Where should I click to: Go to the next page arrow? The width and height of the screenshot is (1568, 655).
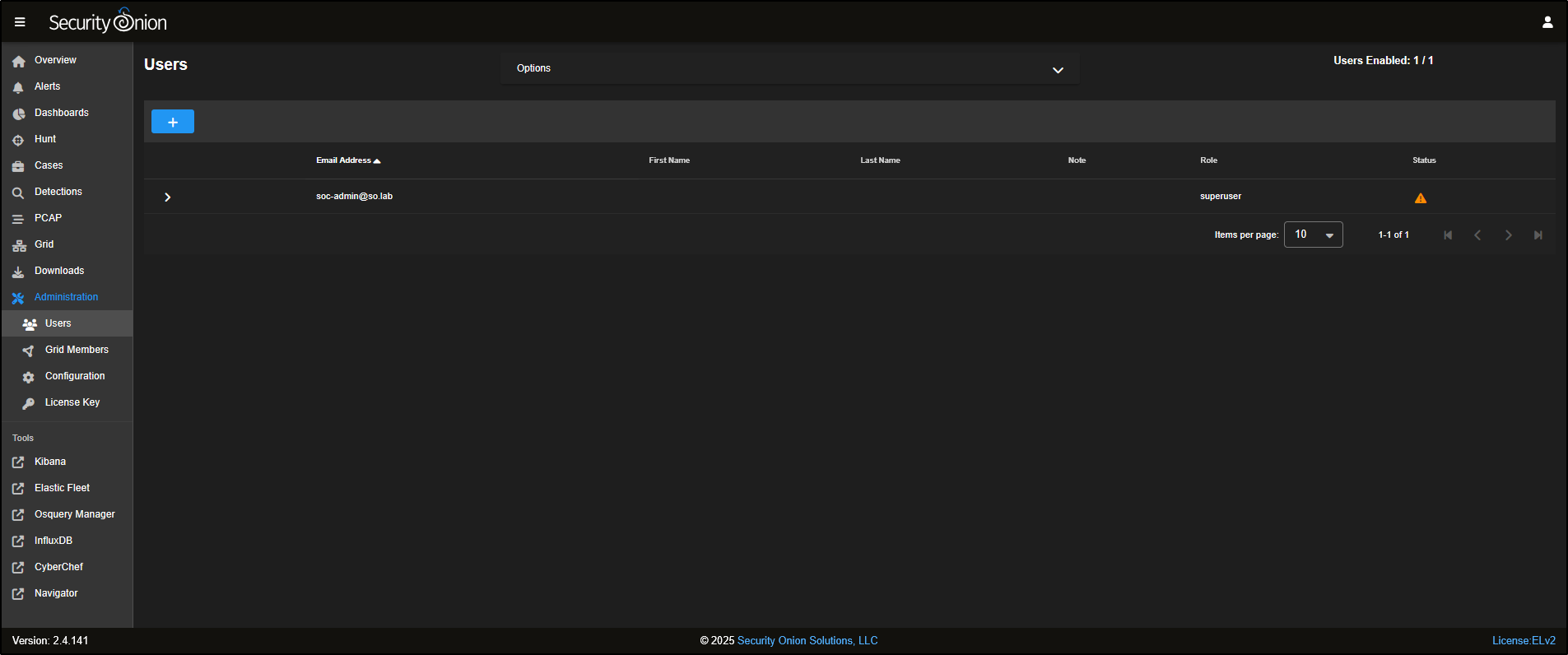[1508, 235]
